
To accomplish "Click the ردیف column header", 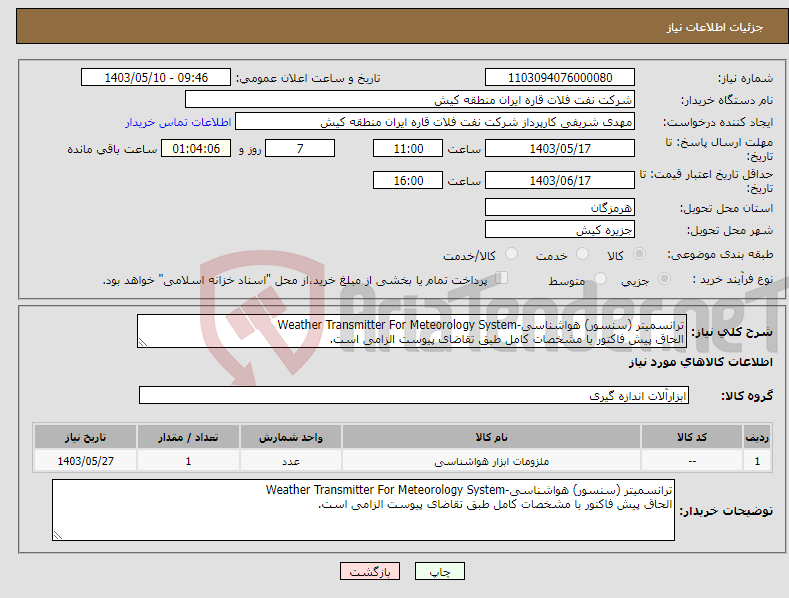I will [x=757, y=437].
